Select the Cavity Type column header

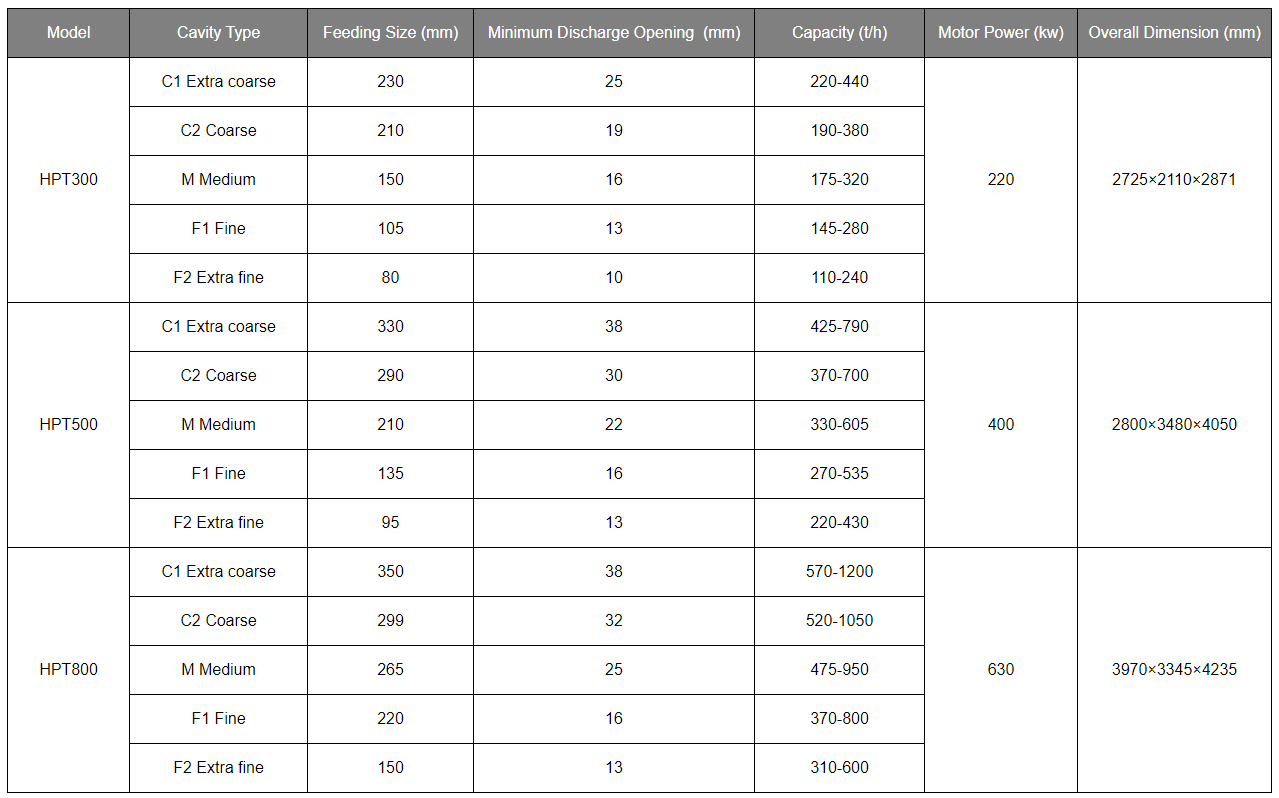(218, 32)
